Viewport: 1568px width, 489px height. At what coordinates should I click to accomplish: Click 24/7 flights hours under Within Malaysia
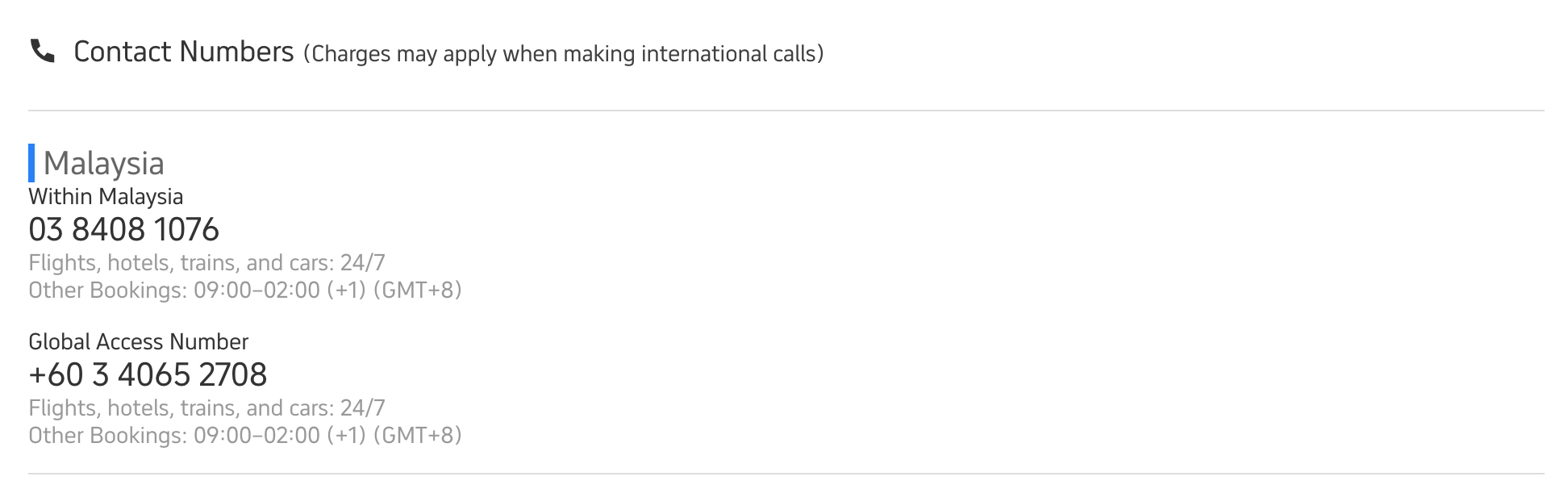click(x=206, y=263)
